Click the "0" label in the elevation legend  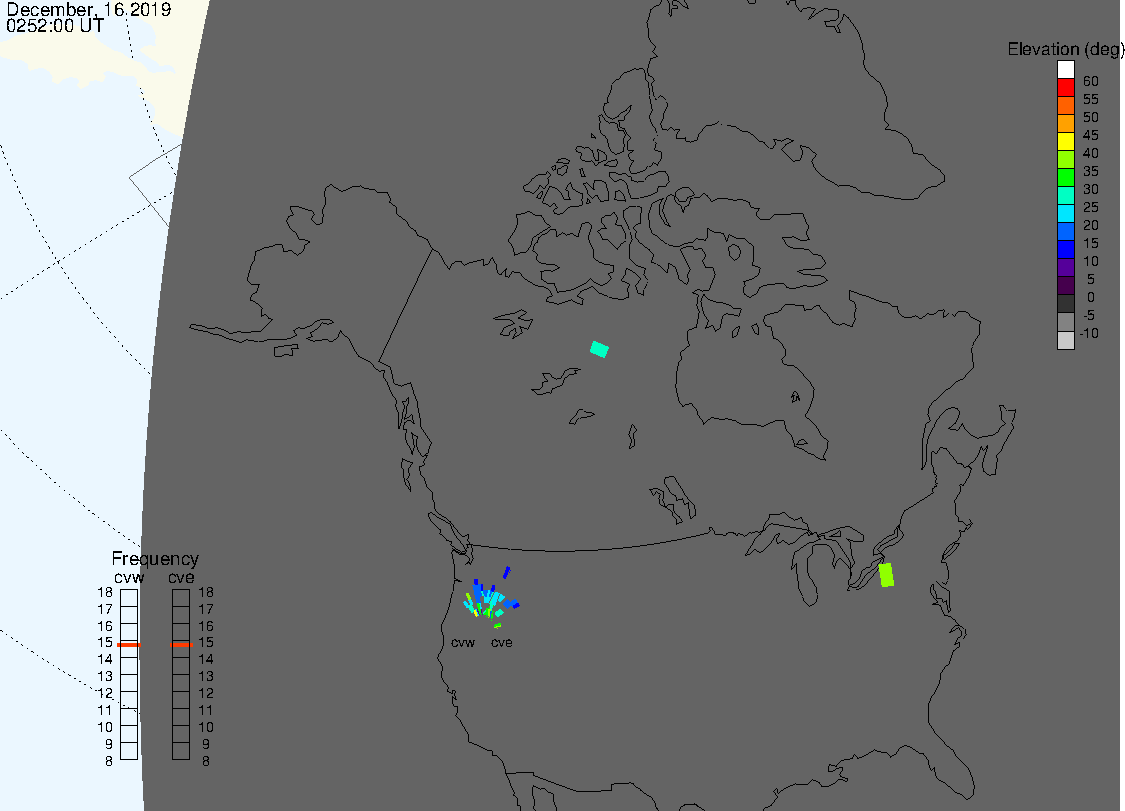point(1091,297)
